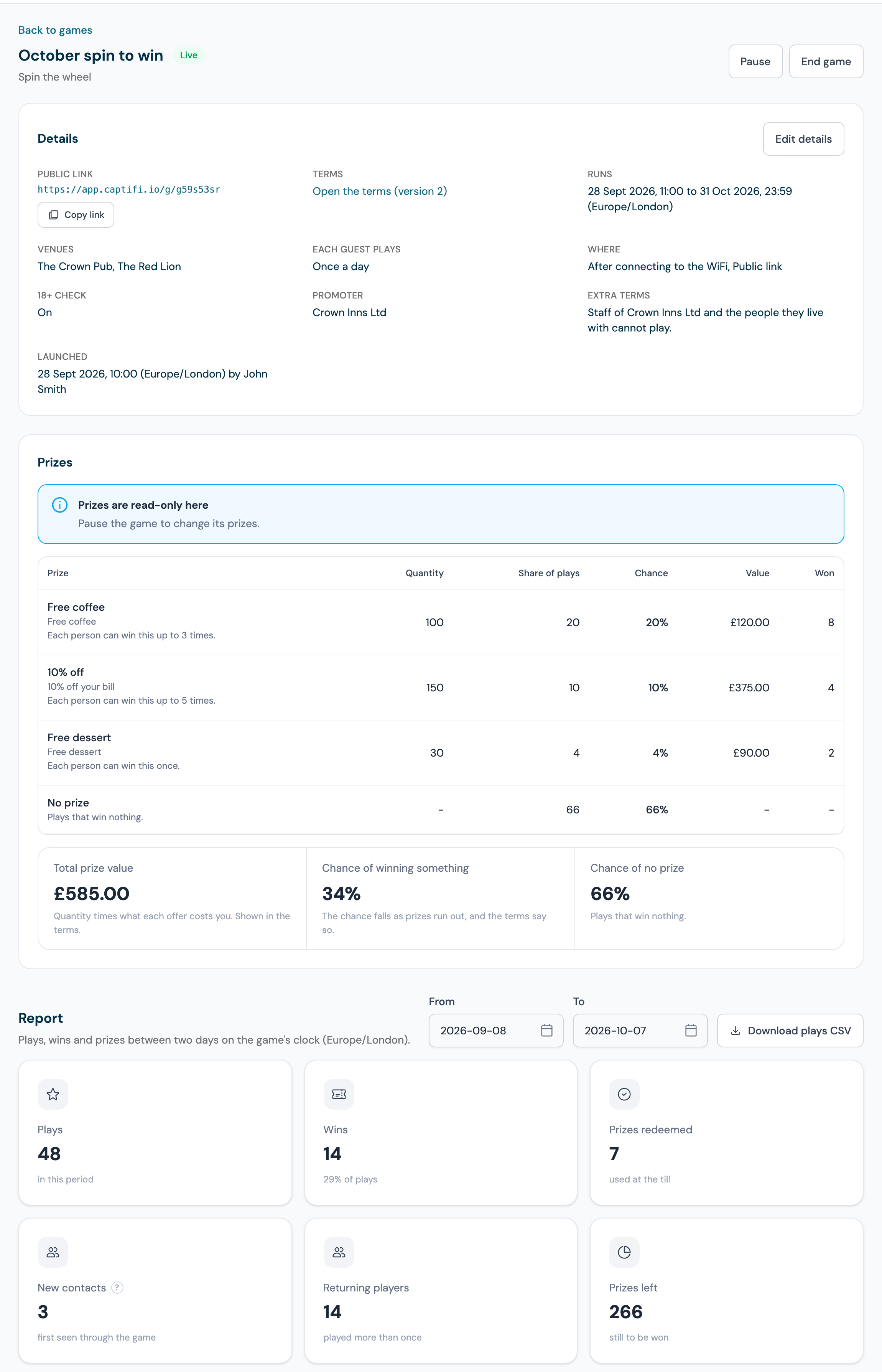
Task: Click the Quantity column header
Action: click(425, 573)
